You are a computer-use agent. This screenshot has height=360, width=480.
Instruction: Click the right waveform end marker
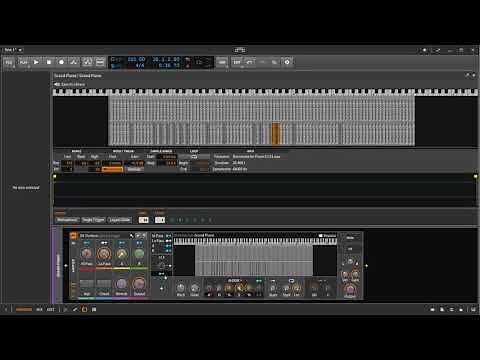[x=475, y=176]
